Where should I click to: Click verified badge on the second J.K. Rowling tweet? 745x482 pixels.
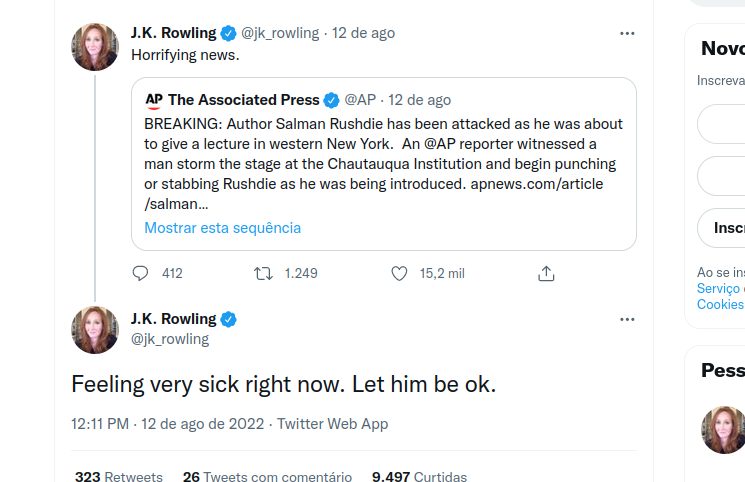click(228, 319)
